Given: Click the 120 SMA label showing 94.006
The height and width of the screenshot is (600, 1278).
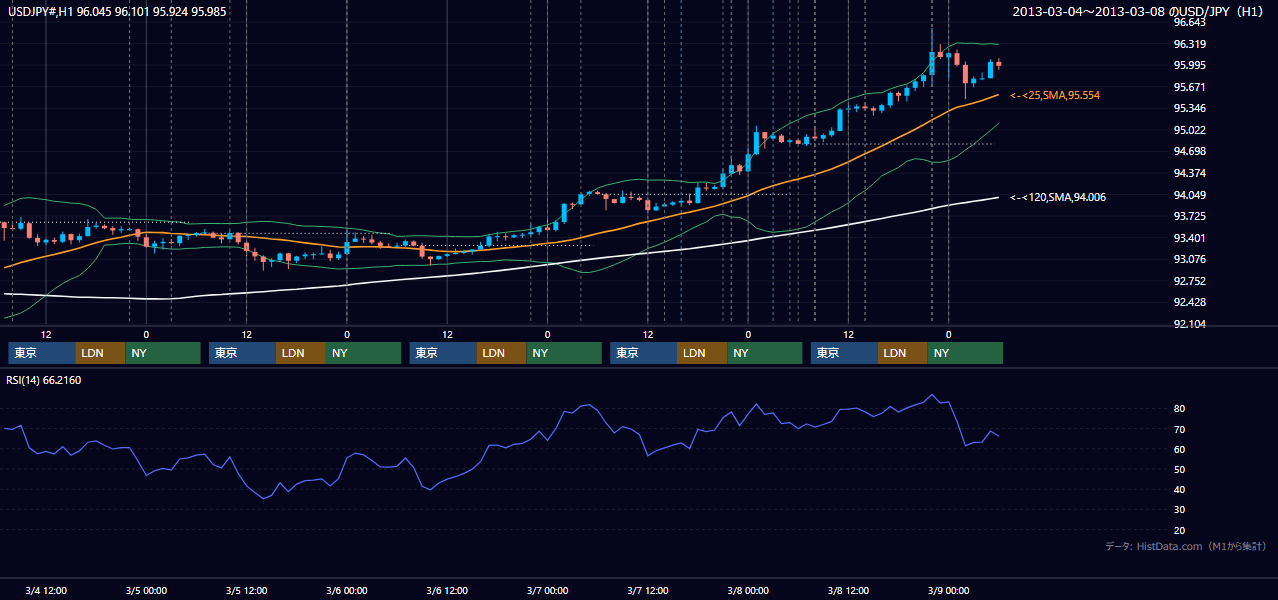Looking at the screenshot, I should tap(1058, 198).
